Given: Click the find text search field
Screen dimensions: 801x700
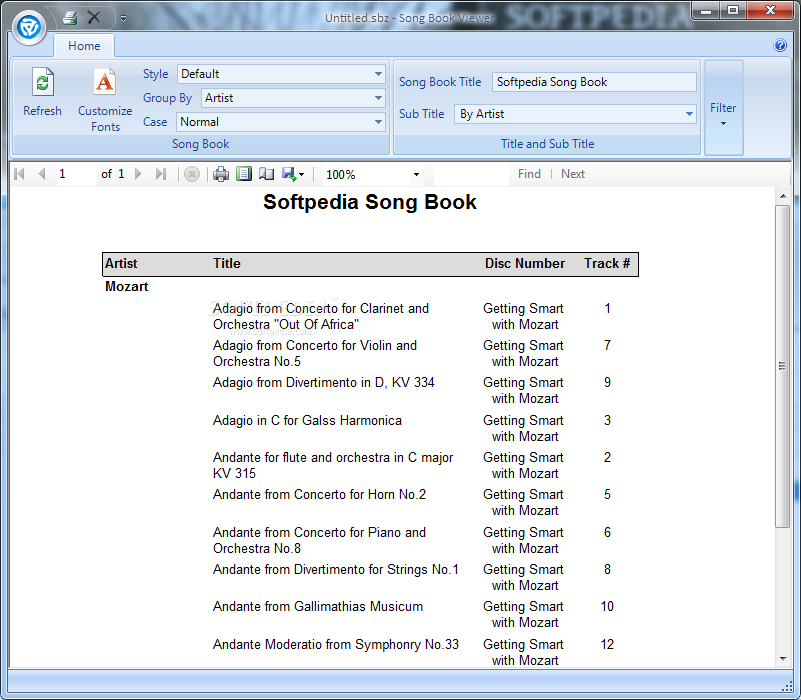Looking at the screenshot, I should tap(472, 174).
